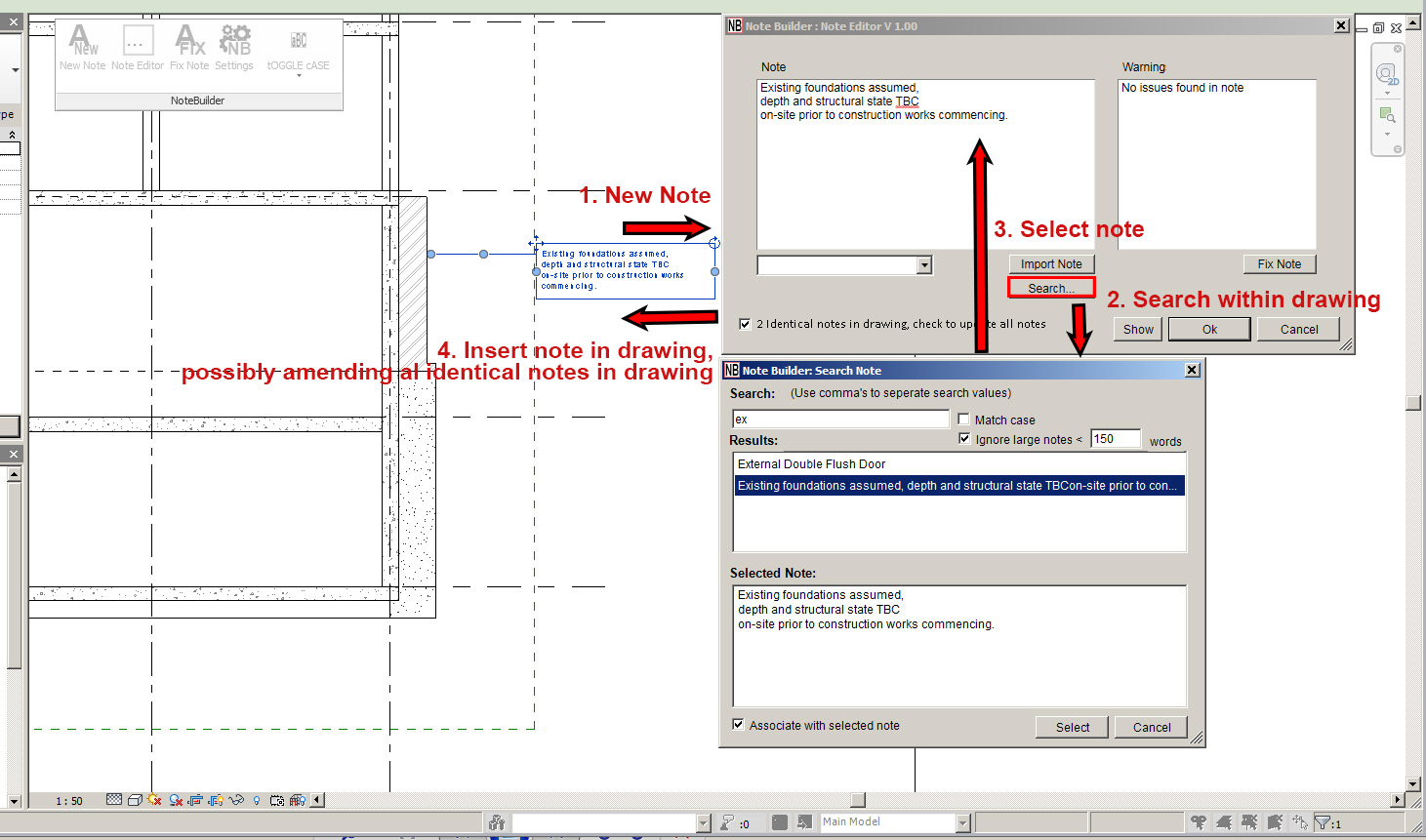Screen dimensions: 1426x840
Task: Click Ok in the Note Editor dialog
Action: coord(1209,330)
